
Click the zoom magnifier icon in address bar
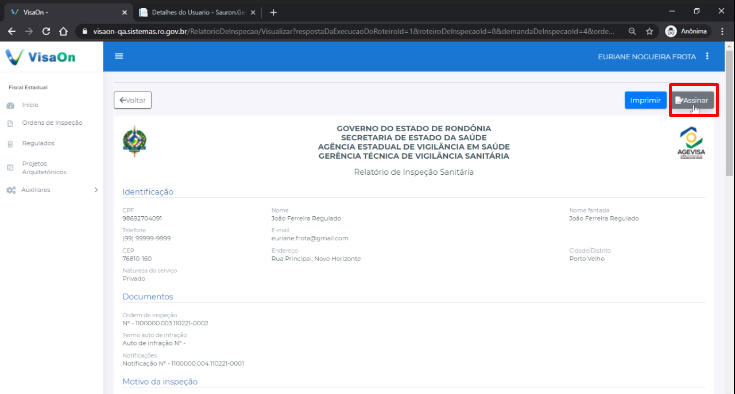[632, 31]
